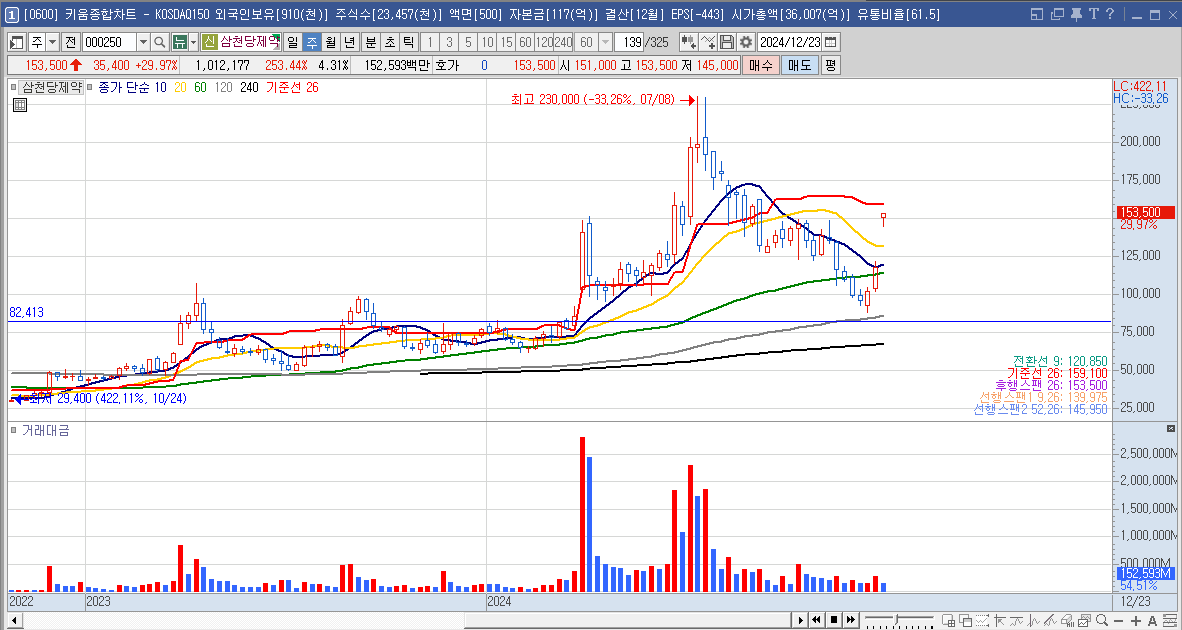The image size is (1182, 630).
Task: Stop chart replay with the stop button
Action: tap(834, 620)
